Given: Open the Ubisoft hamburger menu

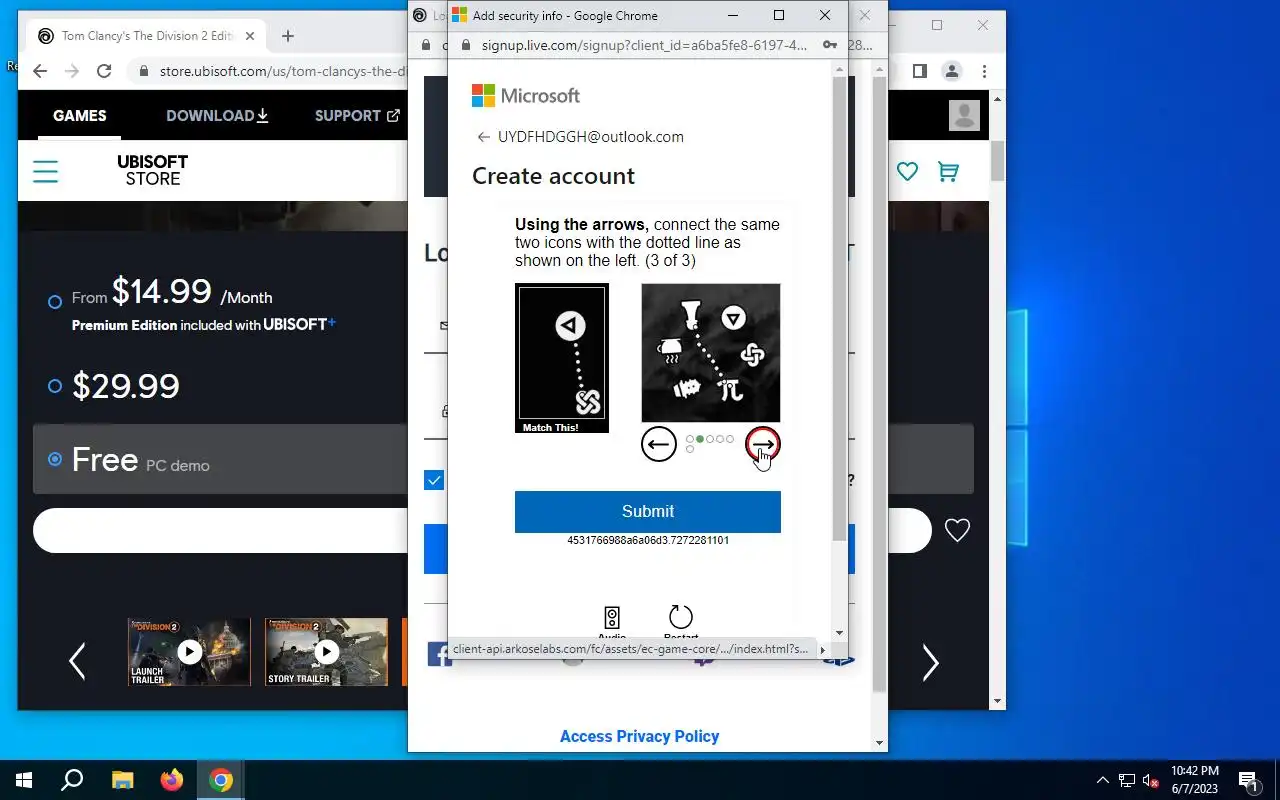Looking at the screenshot, I should [46, 171].
